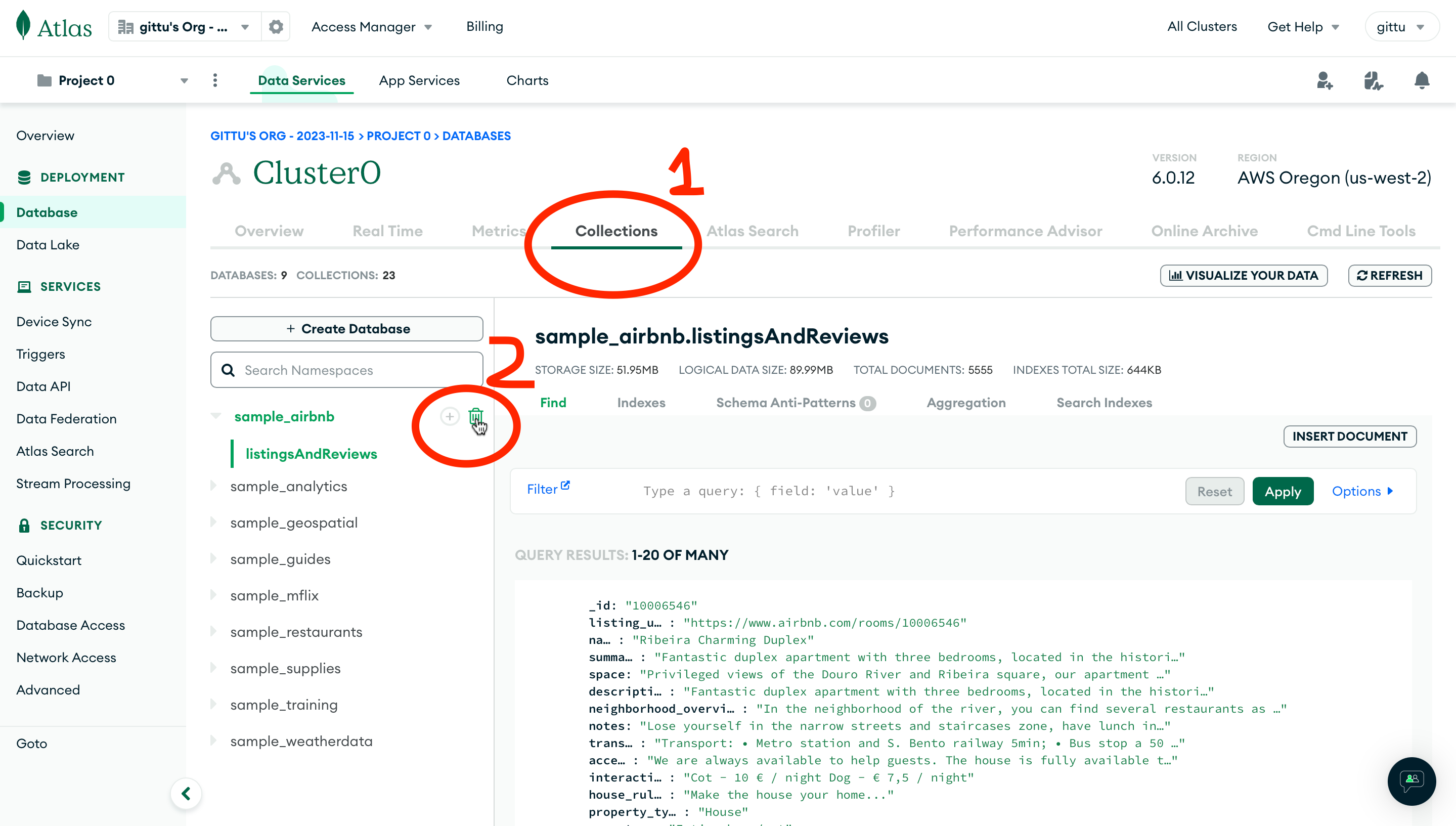
Task: Click the DATABASES breadcrumb link
Action: point(476,136)
